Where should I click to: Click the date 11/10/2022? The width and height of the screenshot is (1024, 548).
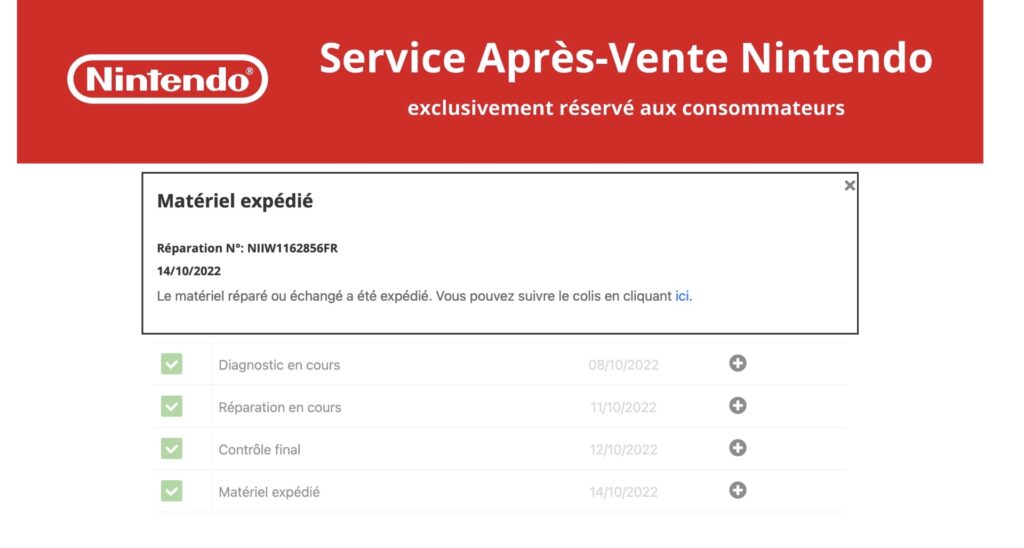tap(624, 408)
